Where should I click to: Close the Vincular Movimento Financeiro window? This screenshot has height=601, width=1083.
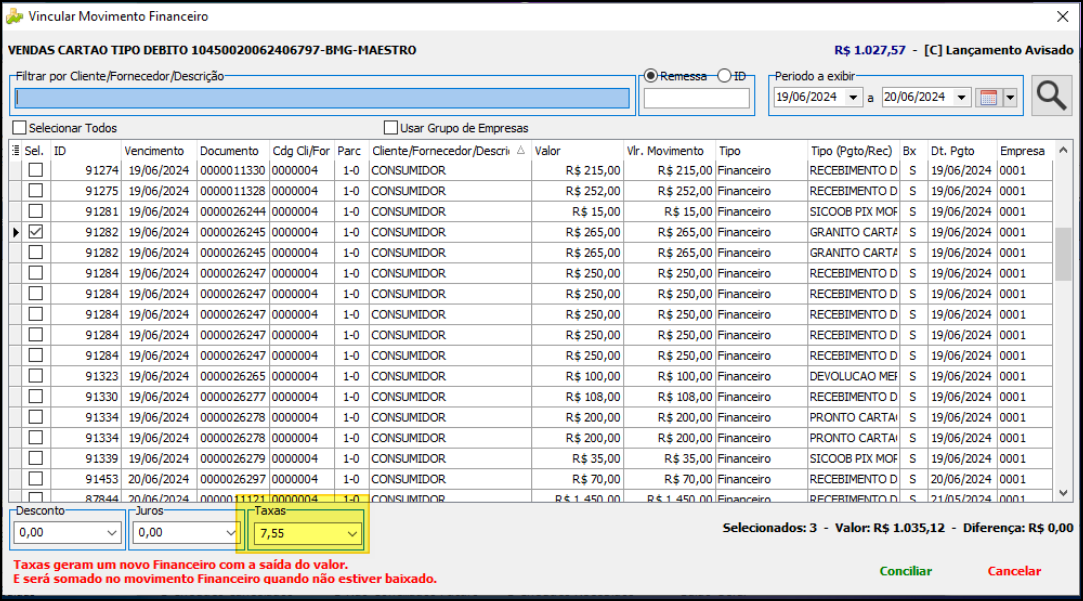tap(1062, 17)
